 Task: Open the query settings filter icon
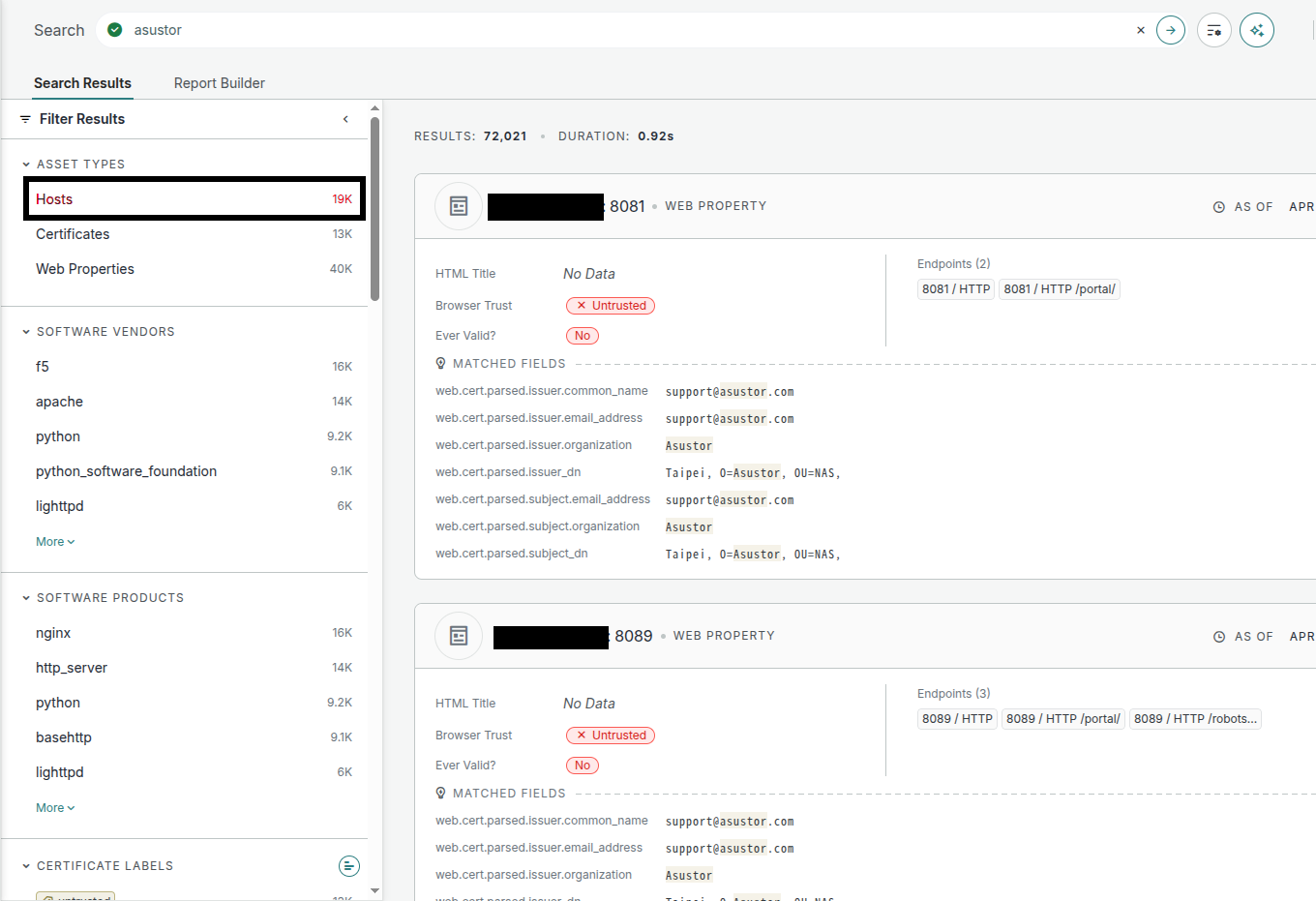pos(1214,30)
